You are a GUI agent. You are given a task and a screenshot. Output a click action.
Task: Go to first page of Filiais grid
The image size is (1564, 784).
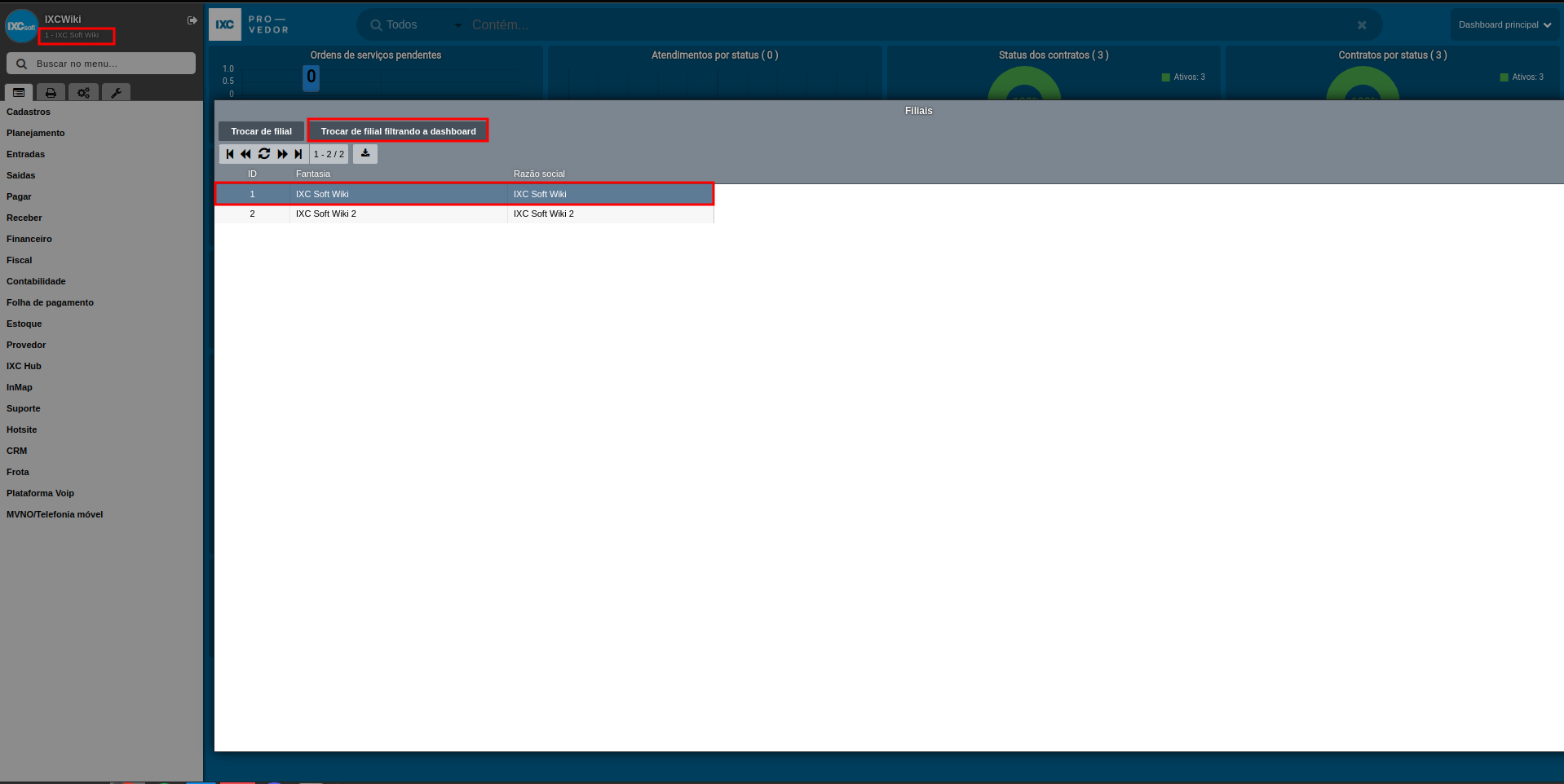(x=230, y=154)
